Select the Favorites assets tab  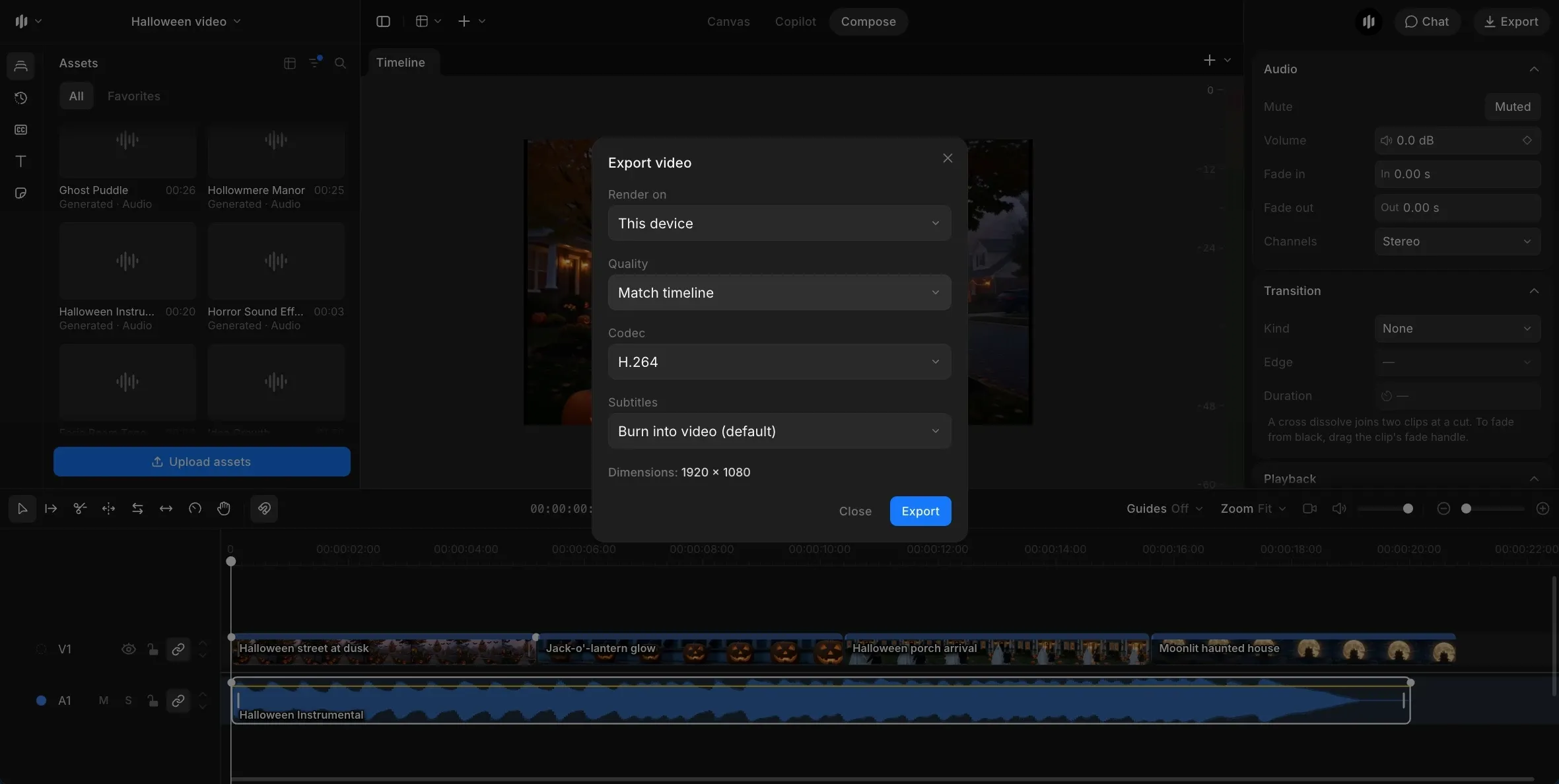134,96
